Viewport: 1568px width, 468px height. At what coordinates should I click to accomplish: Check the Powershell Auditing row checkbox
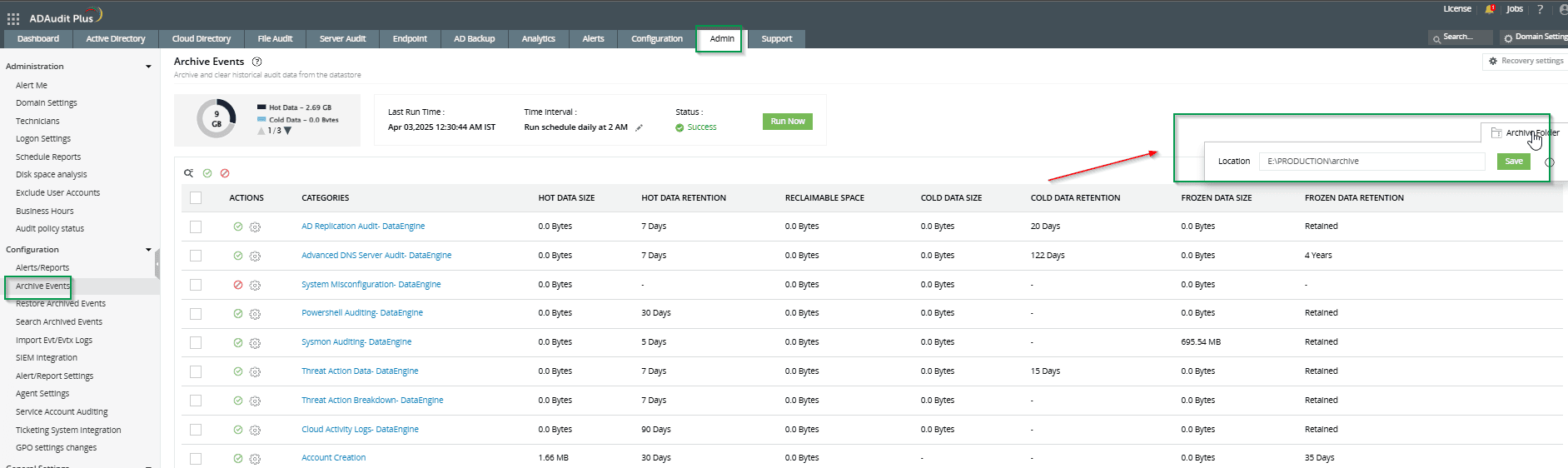pos(196,314)
